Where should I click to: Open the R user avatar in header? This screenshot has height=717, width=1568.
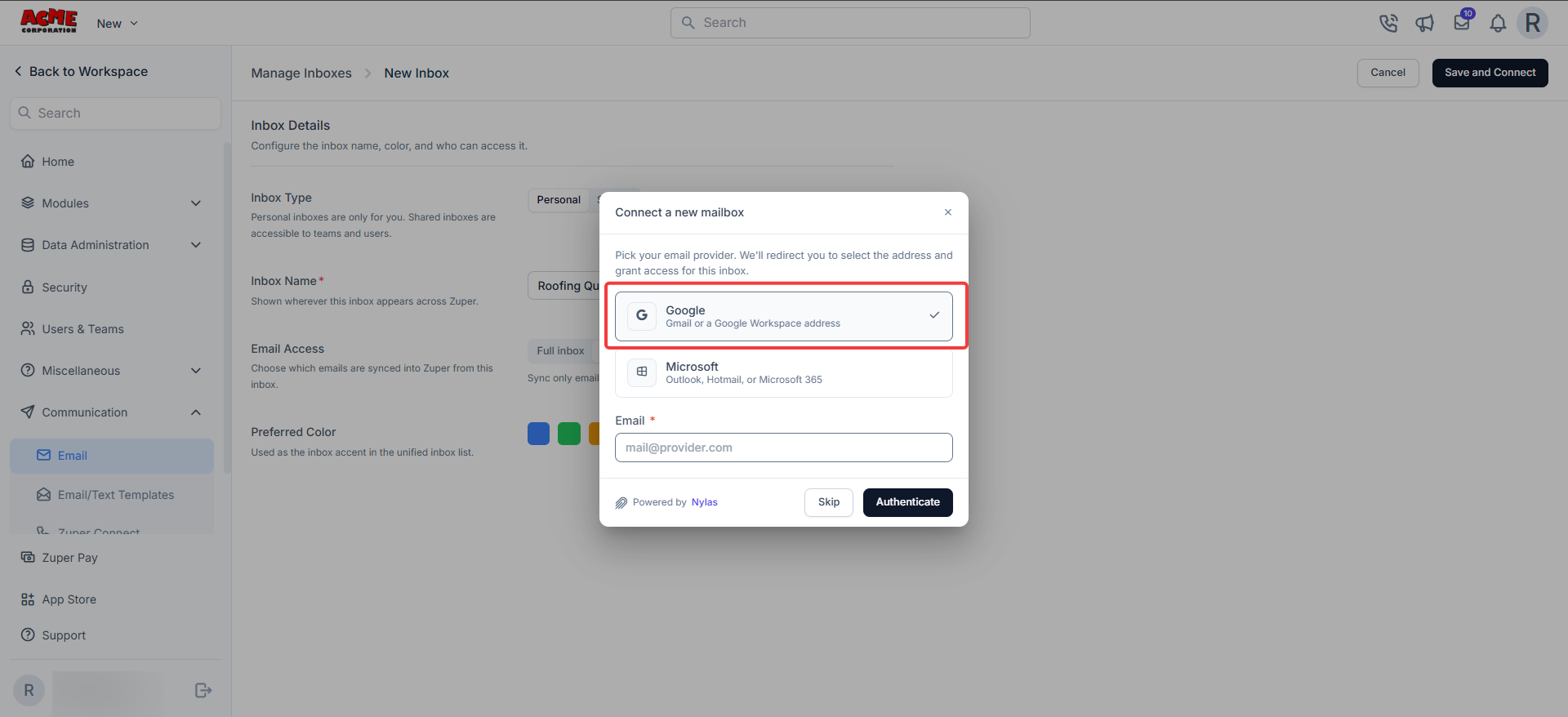click(x=1533, y=23)
